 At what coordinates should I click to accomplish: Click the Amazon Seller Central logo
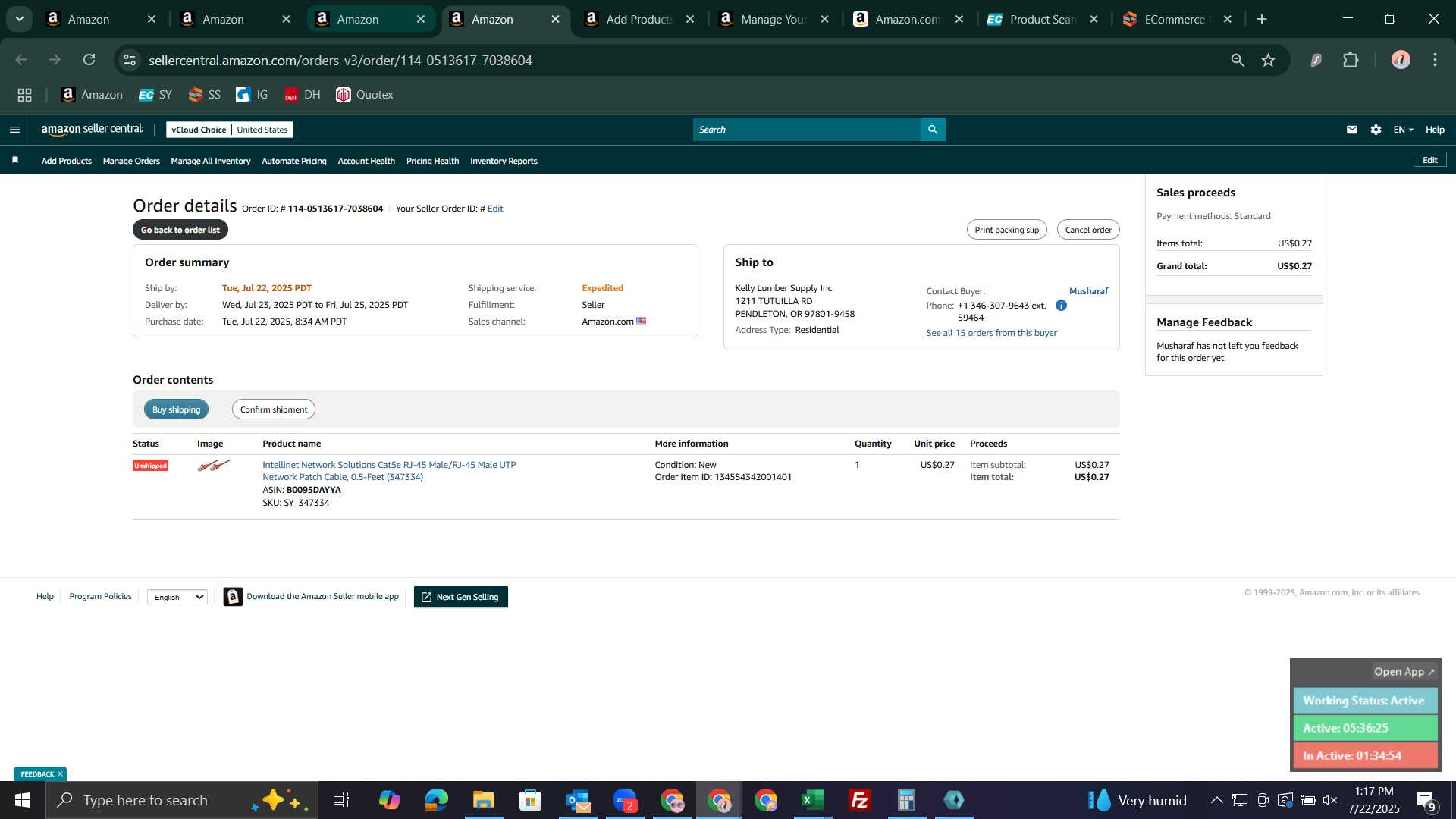[x=92, y=130]
